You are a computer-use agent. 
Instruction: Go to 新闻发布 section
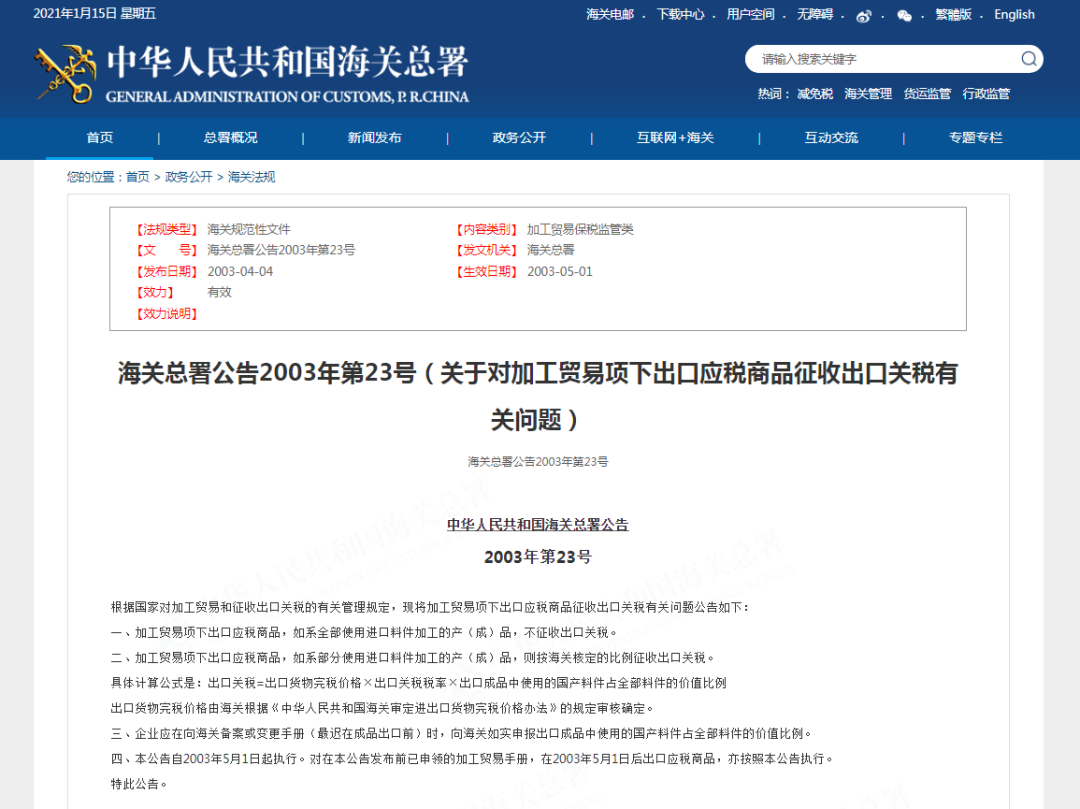click(374, 138)
